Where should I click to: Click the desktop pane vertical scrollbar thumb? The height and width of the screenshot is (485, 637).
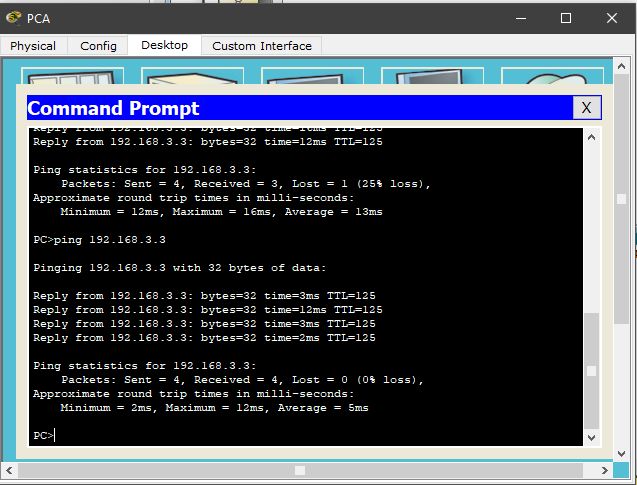click(621, 199)
